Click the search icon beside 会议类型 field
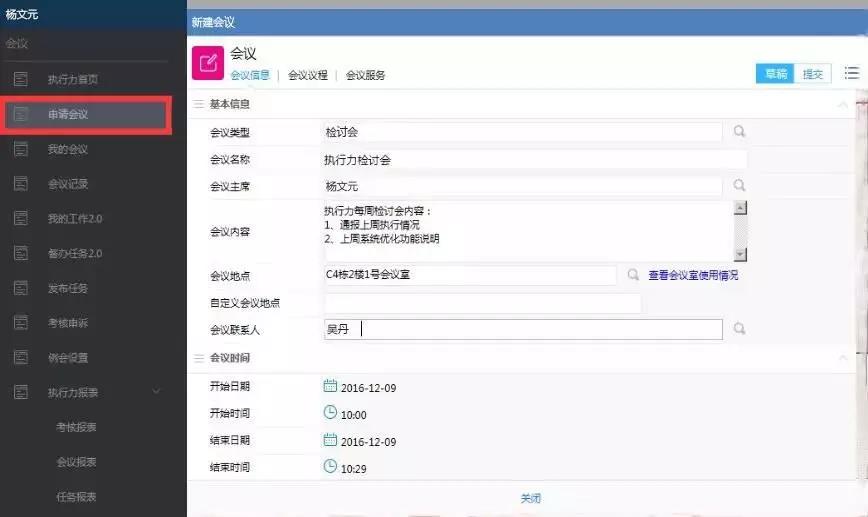Screen dimensions: 868x517 [x=739, y=131]
